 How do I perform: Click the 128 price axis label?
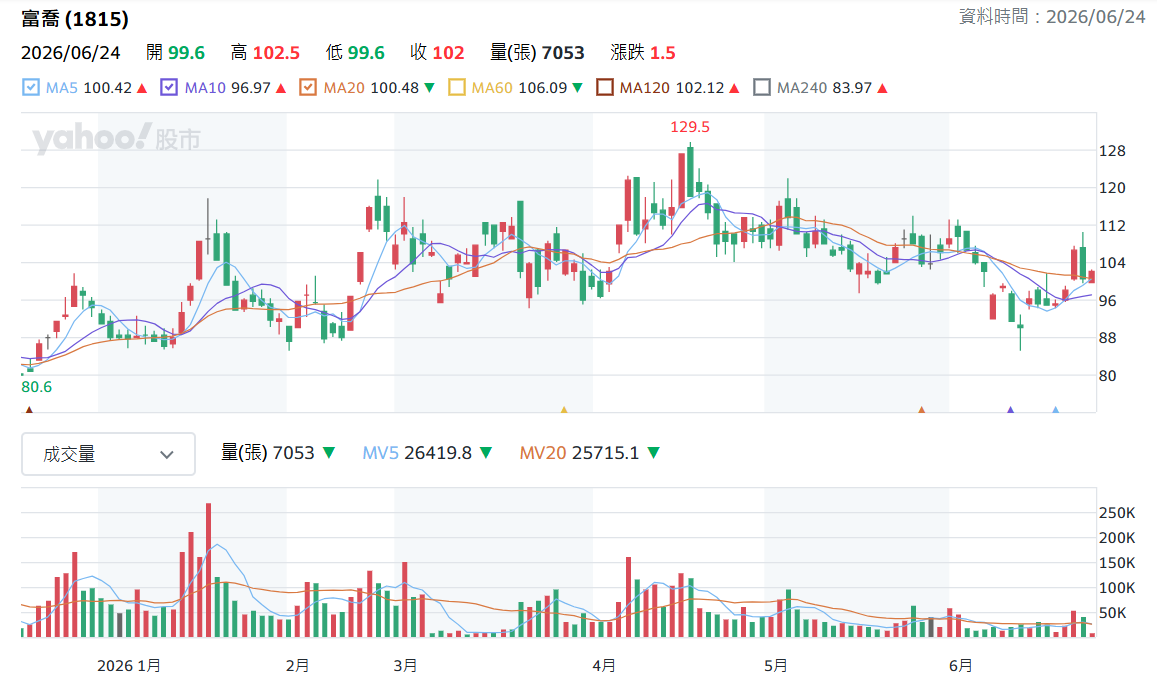1112,151
